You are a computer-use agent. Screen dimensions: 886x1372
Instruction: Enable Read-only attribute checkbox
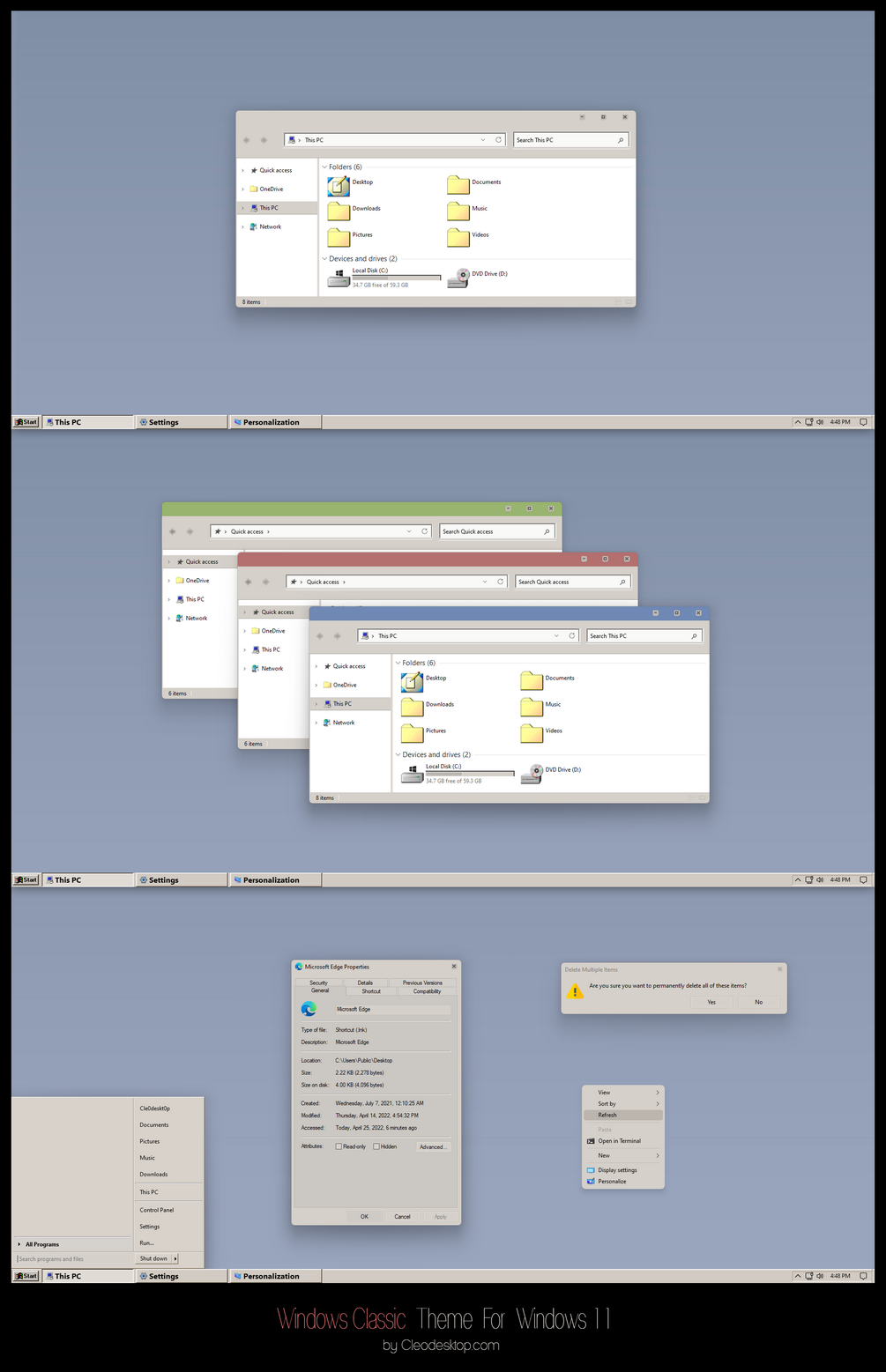point(339,1146)
